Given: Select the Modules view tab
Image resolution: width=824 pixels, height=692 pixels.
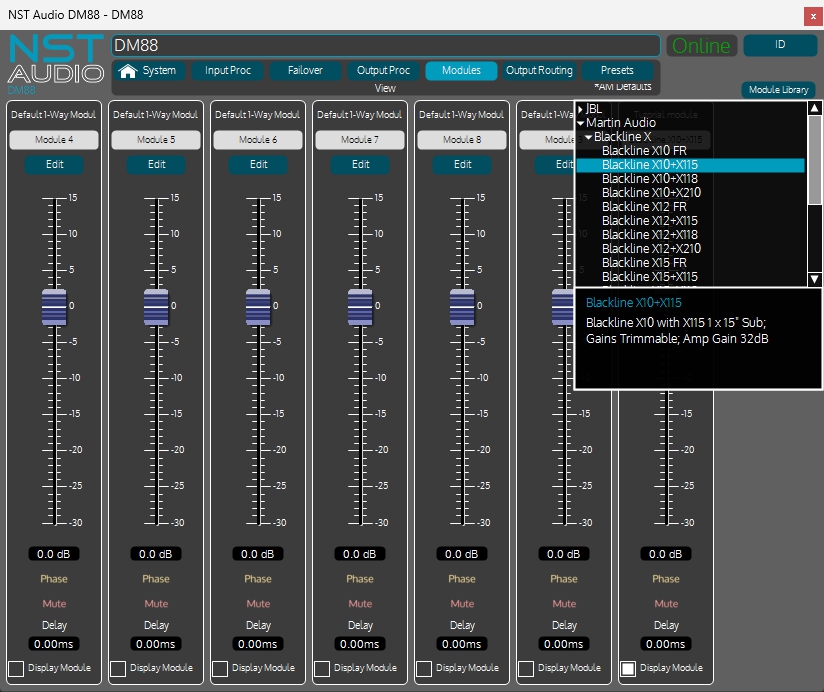Looking at the screenshot, I should (x=461, y=70).
